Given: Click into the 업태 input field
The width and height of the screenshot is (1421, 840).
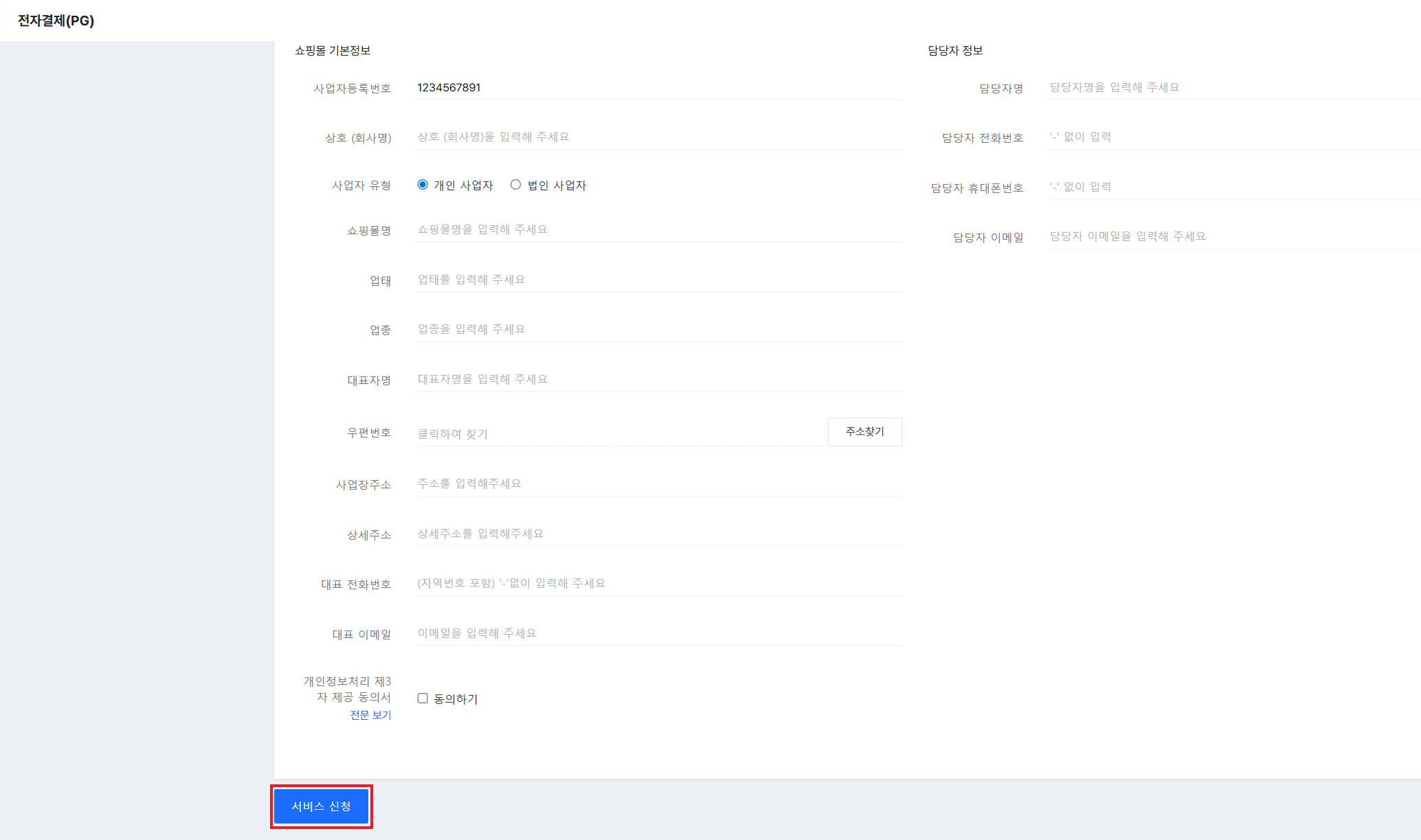Looking at the screenshot, I should 658,280.
